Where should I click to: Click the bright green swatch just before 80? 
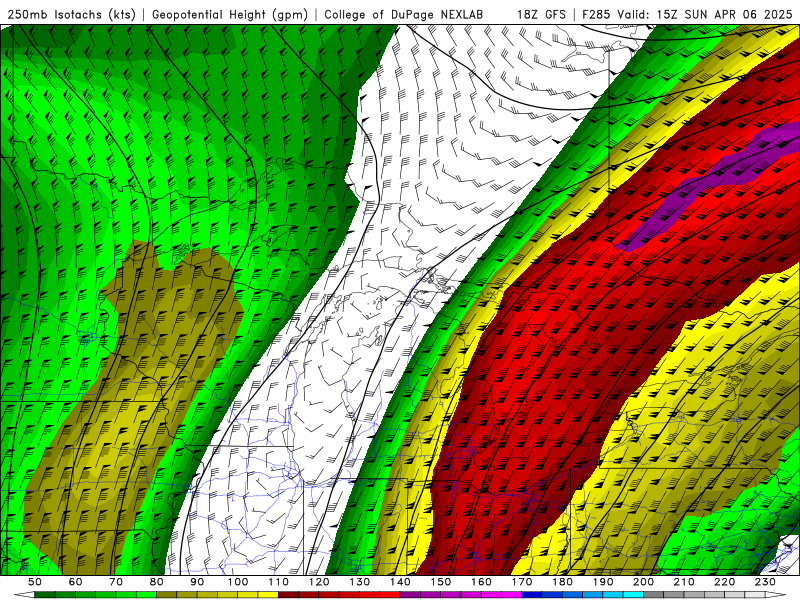click(146, 594)
